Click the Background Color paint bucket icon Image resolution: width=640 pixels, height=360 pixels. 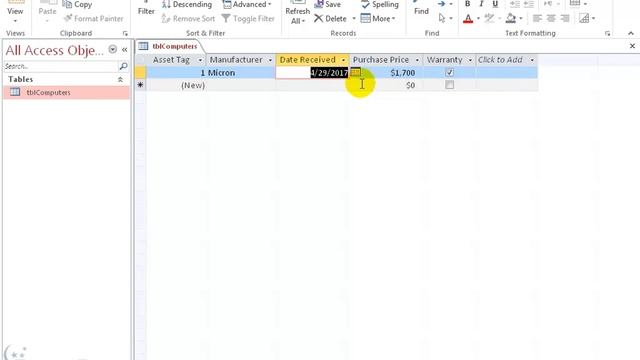[x=510, y=18]
